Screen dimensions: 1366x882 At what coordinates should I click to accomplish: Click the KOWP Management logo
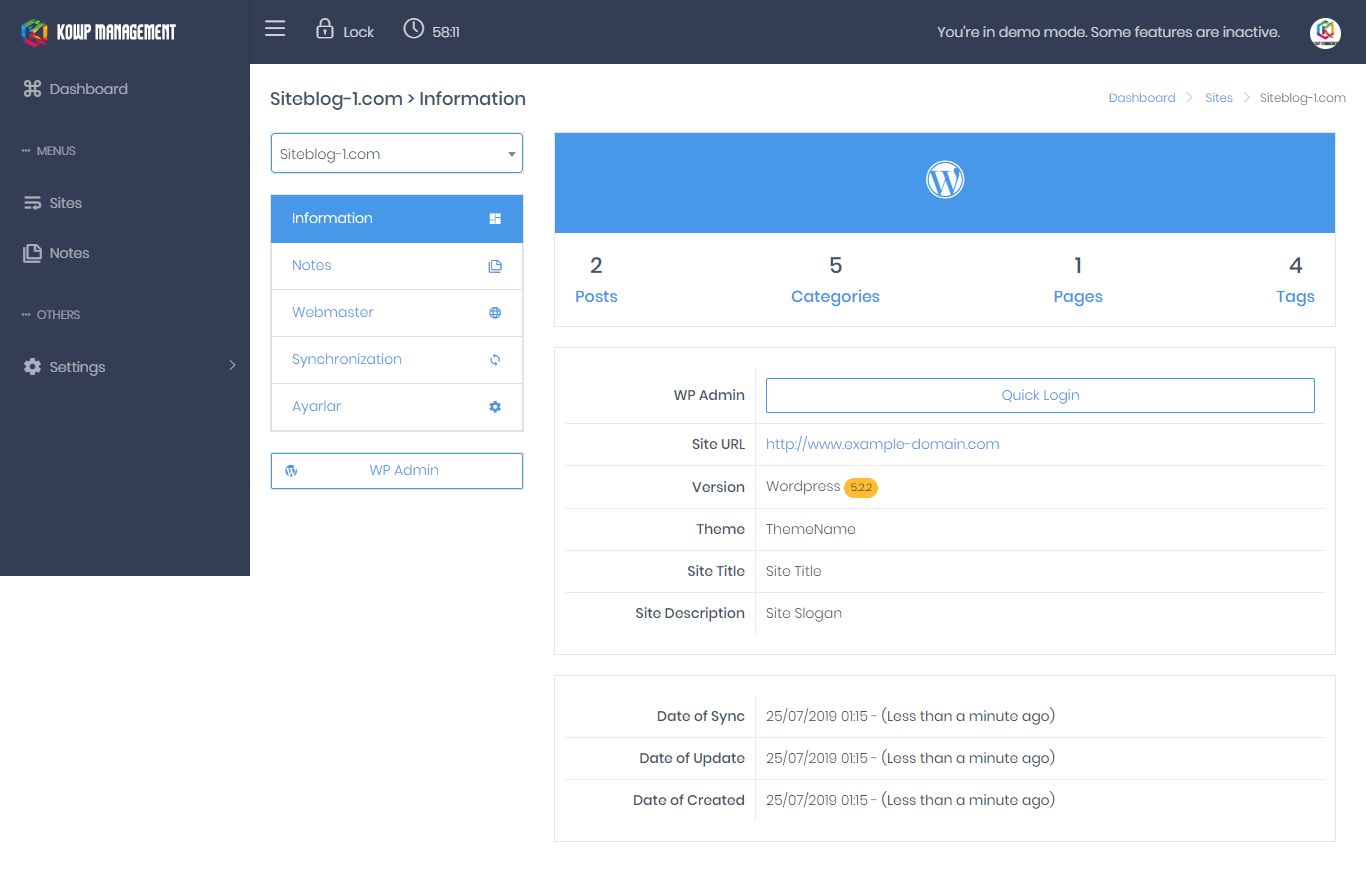tap(99, 32)
